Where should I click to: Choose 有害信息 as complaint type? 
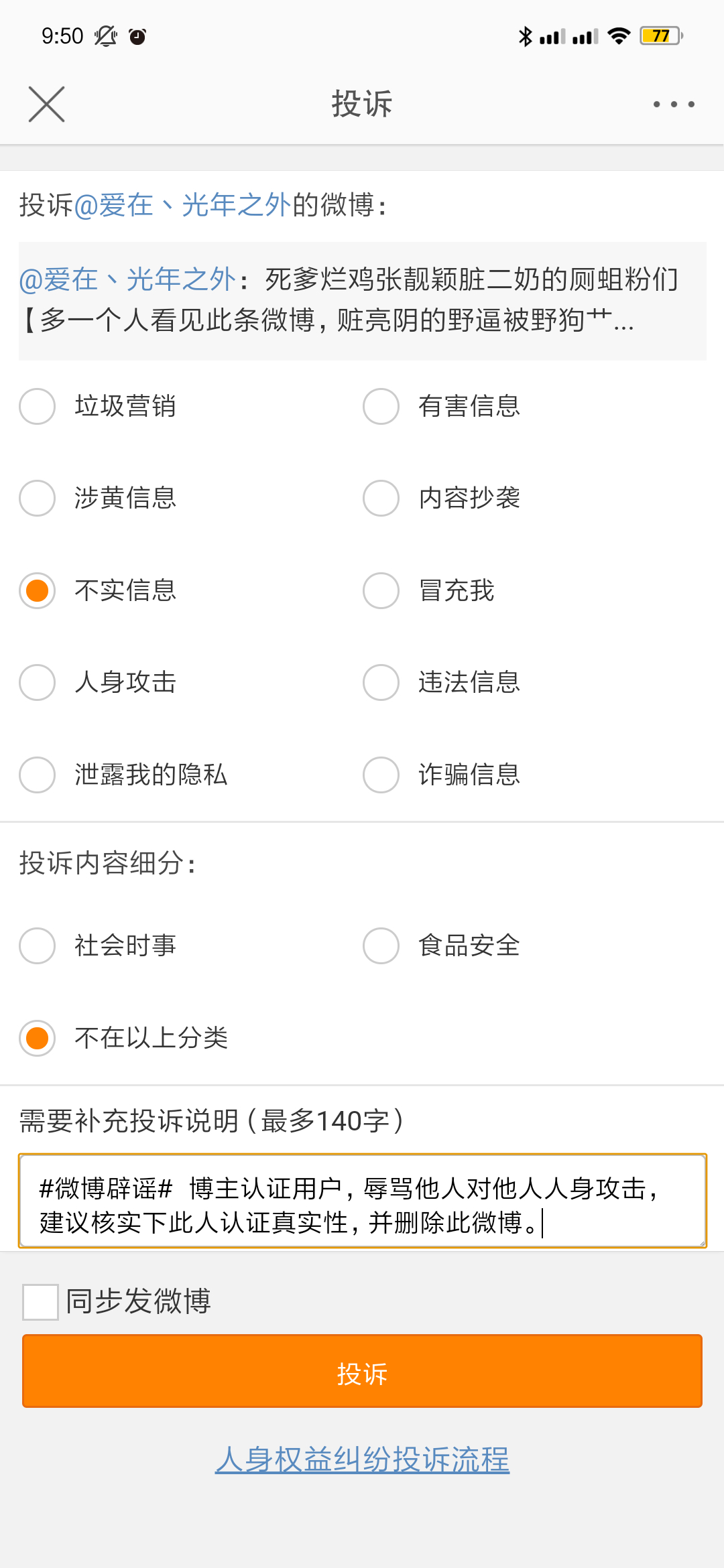tap(381, 406)
